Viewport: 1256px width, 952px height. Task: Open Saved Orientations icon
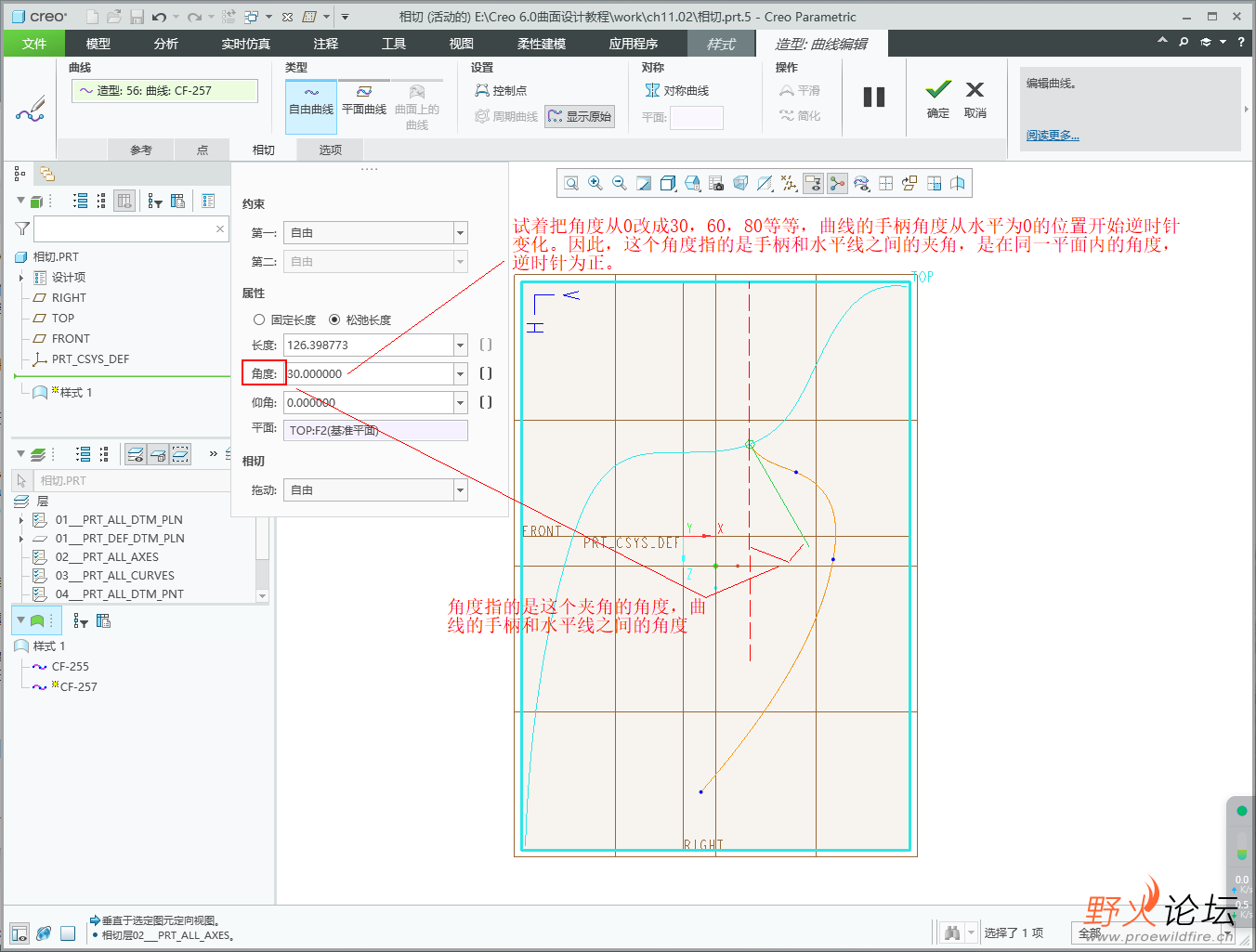coord(692,184)
